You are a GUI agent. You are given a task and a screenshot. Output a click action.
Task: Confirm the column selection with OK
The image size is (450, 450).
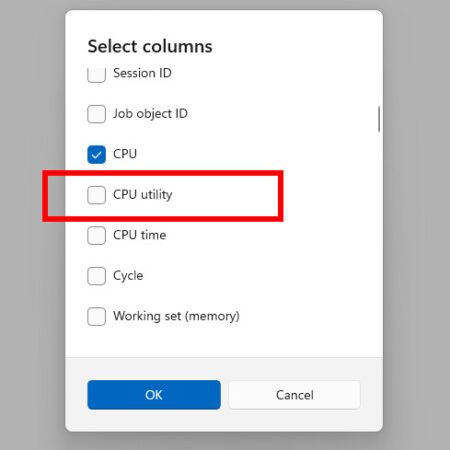click(x=154, y=395)
